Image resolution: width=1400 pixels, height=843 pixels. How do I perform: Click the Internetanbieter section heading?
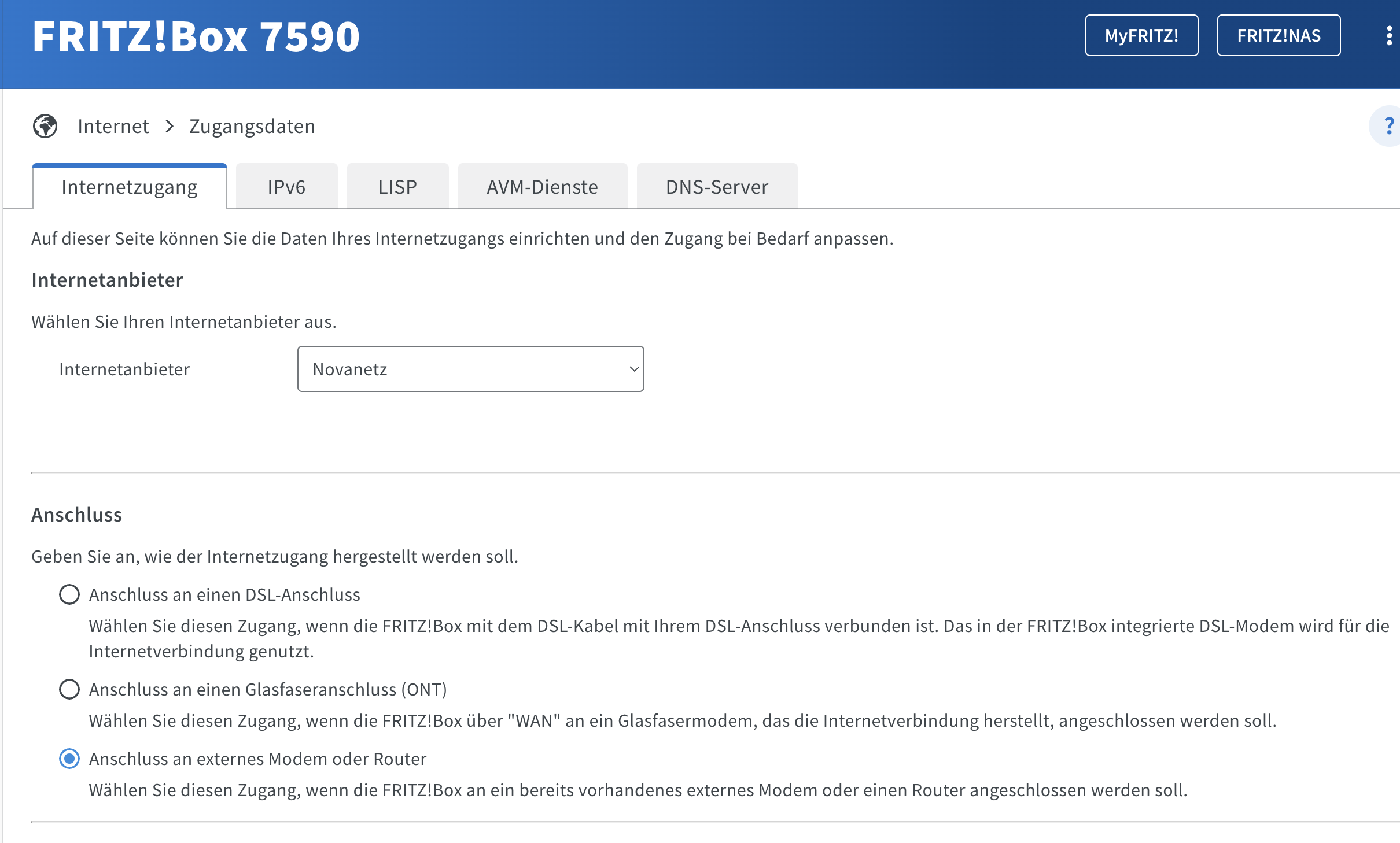[x=107, y=280]
